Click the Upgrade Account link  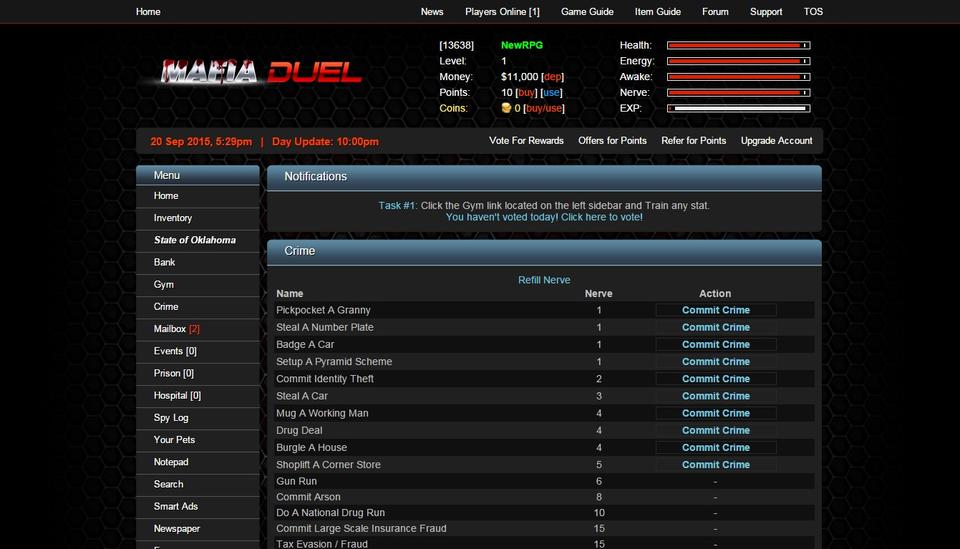776,141
